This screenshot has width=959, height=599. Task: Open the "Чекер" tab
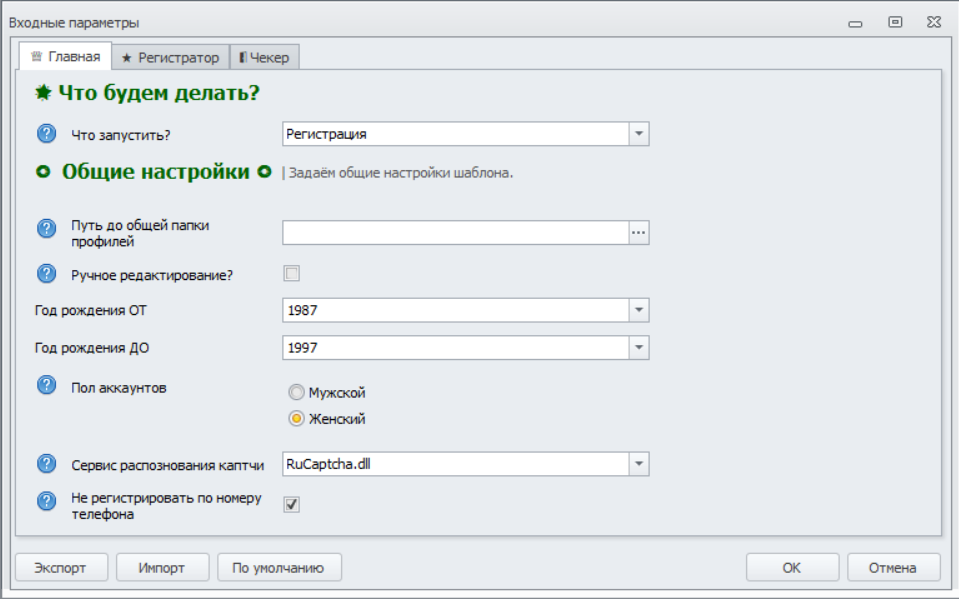click(264, 57)
